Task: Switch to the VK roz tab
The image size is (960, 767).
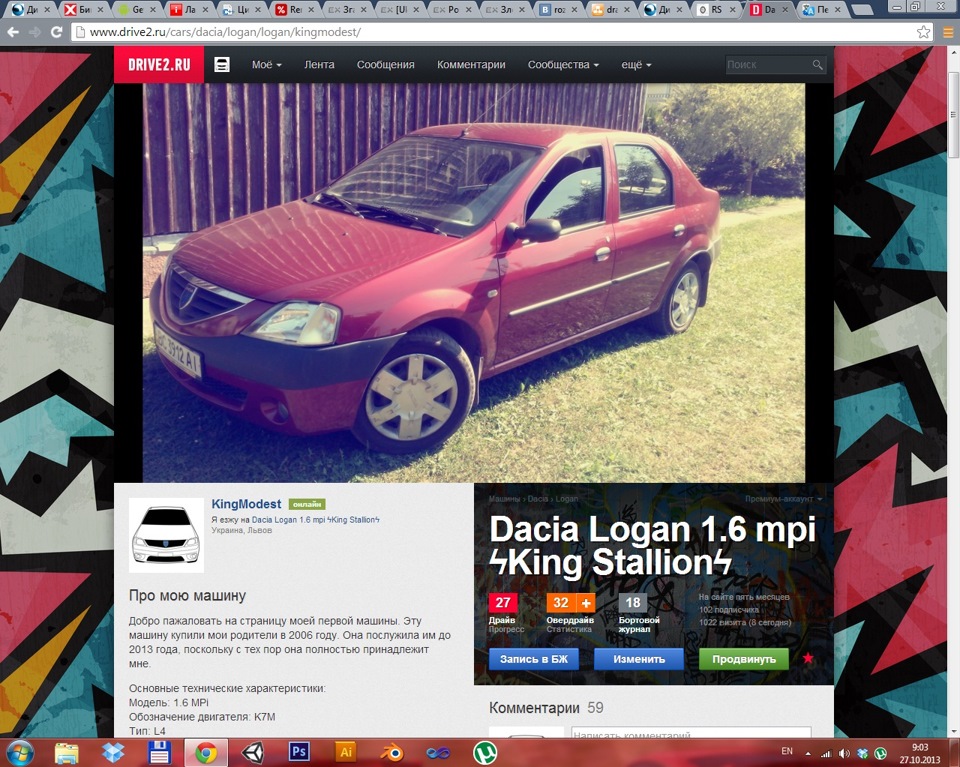Action: 560,10
